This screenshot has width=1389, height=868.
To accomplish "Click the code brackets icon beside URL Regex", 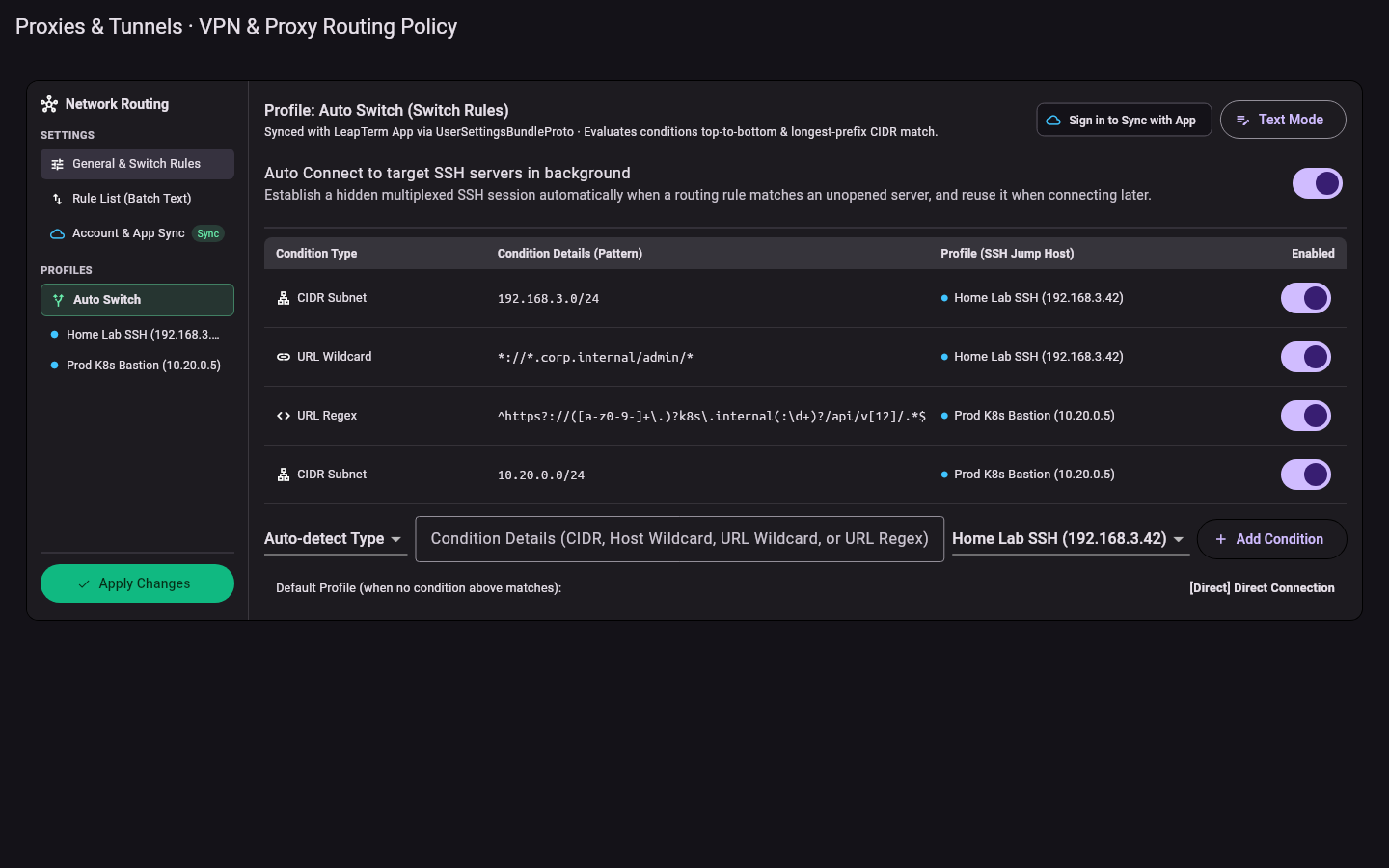I will 284,416.
